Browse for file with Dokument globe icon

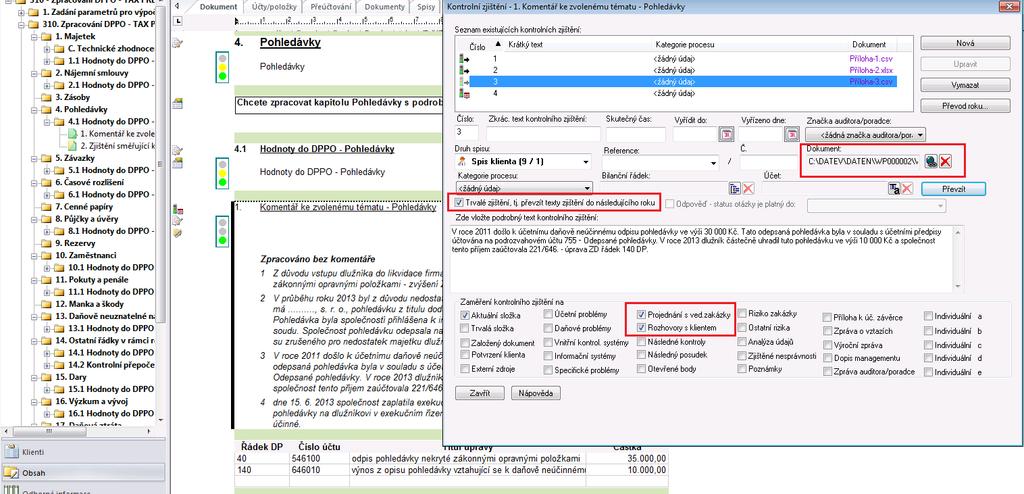[x=930, y=161]
